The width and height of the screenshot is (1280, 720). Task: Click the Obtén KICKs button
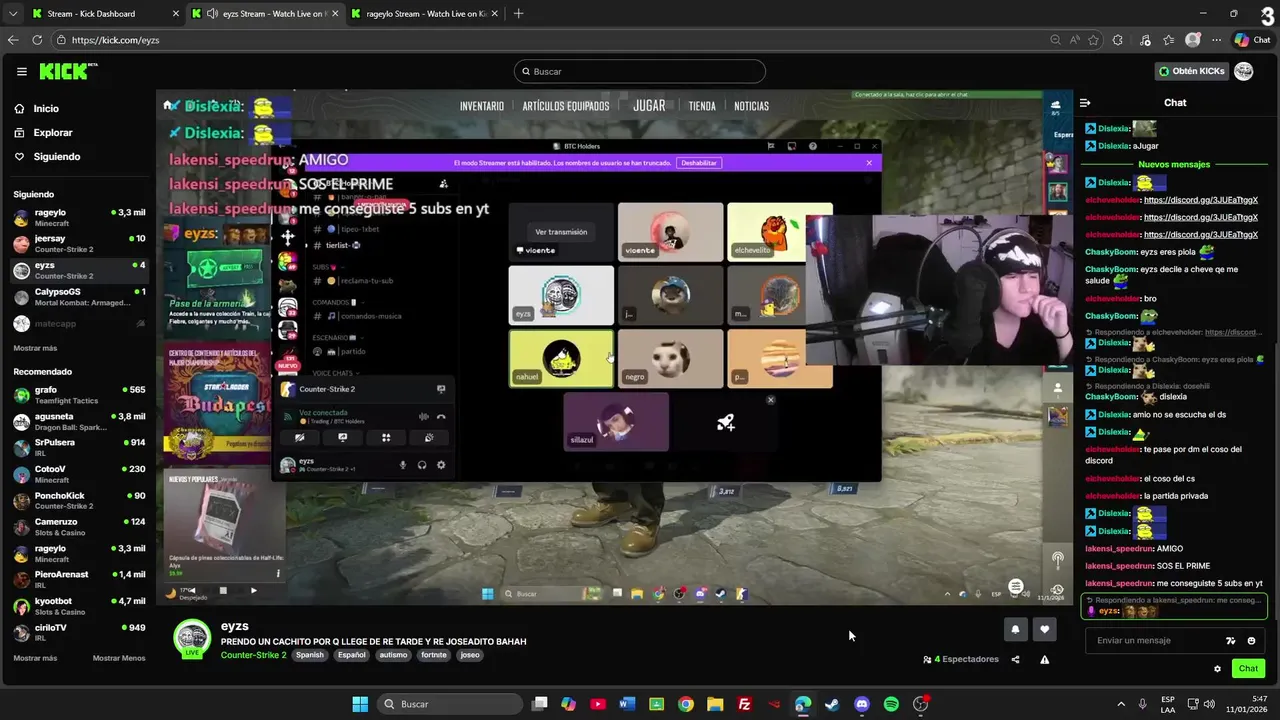pyautogui.click(x=1191, y=71)
